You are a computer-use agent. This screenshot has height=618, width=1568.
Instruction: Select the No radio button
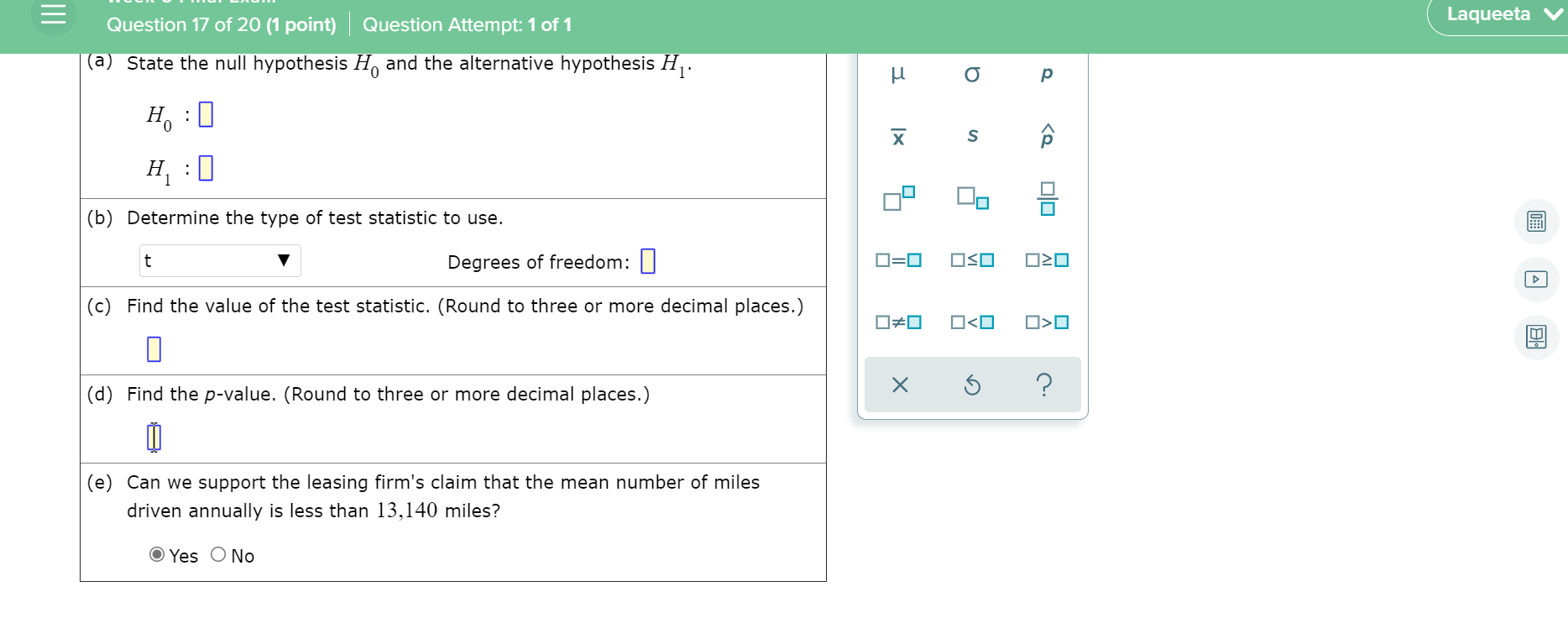pos(218,555)
